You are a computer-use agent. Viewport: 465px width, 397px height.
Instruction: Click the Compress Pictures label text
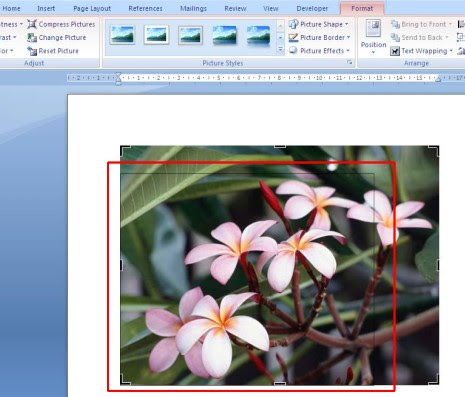tap(67, 24)
